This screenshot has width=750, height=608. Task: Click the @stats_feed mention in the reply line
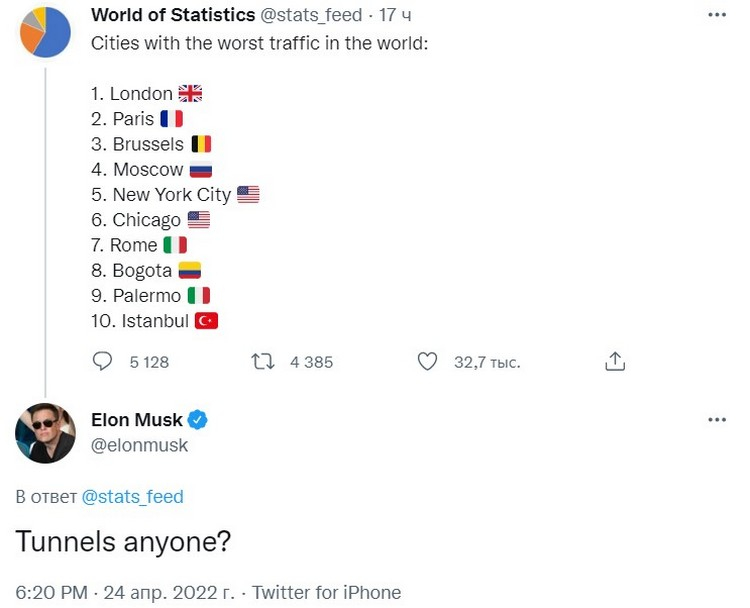coord(132,497)
